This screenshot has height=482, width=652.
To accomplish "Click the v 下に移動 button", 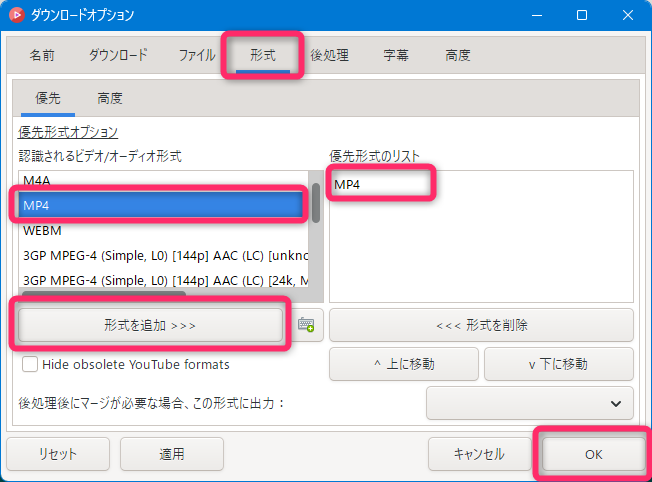I will [558, 364].
